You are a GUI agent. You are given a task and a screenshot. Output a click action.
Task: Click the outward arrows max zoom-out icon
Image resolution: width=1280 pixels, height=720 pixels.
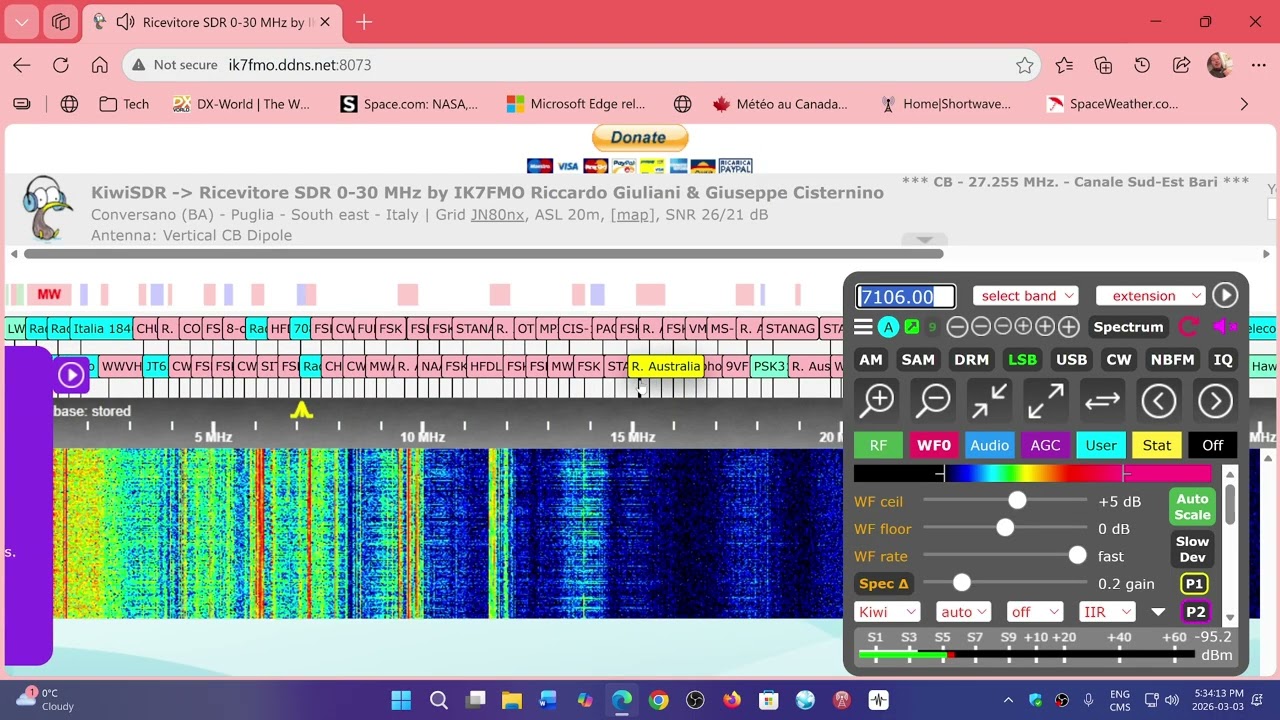coord(1046,401)
